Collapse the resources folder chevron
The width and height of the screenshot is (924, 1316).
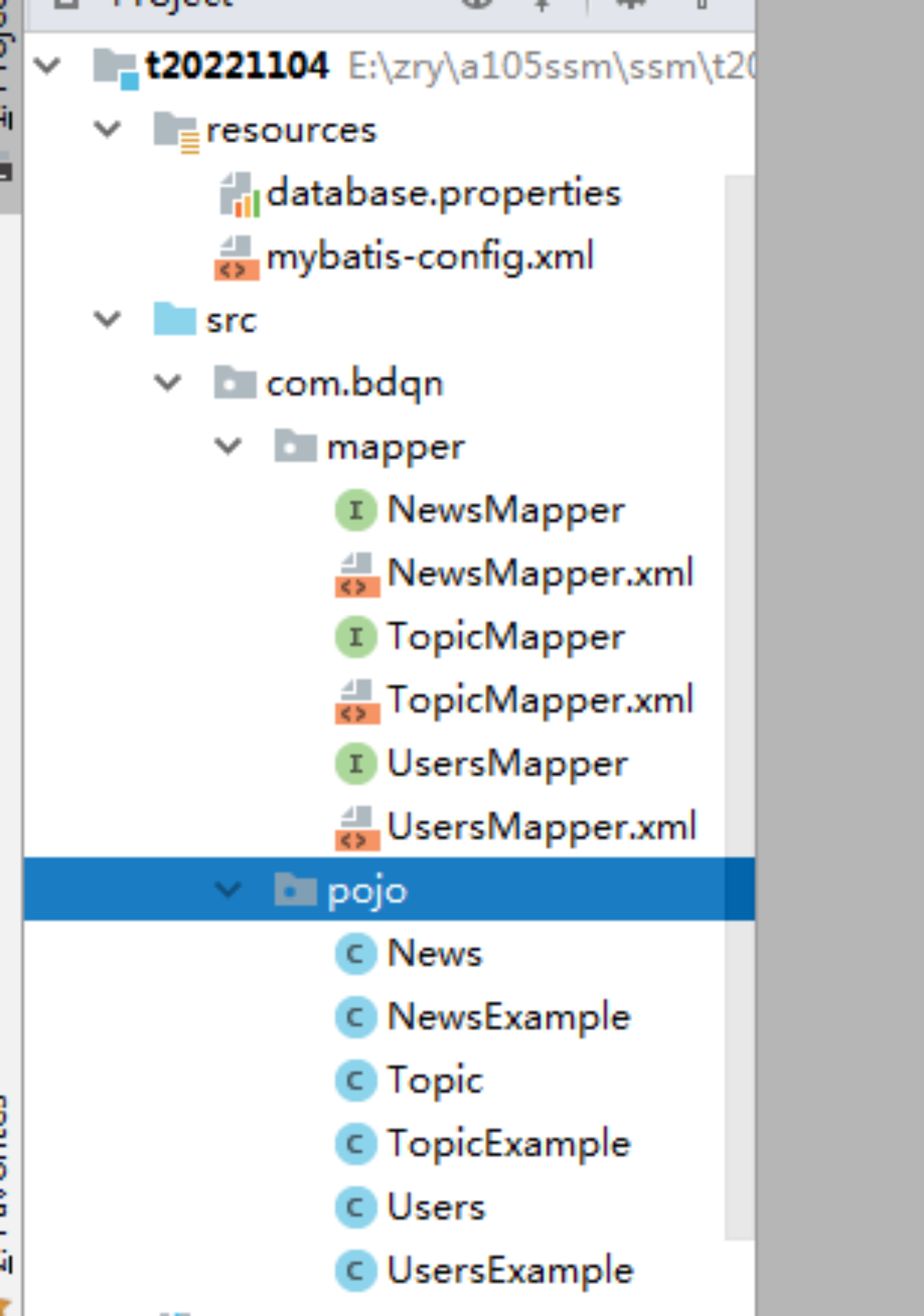pyautogui.click(x=107, y=129)
